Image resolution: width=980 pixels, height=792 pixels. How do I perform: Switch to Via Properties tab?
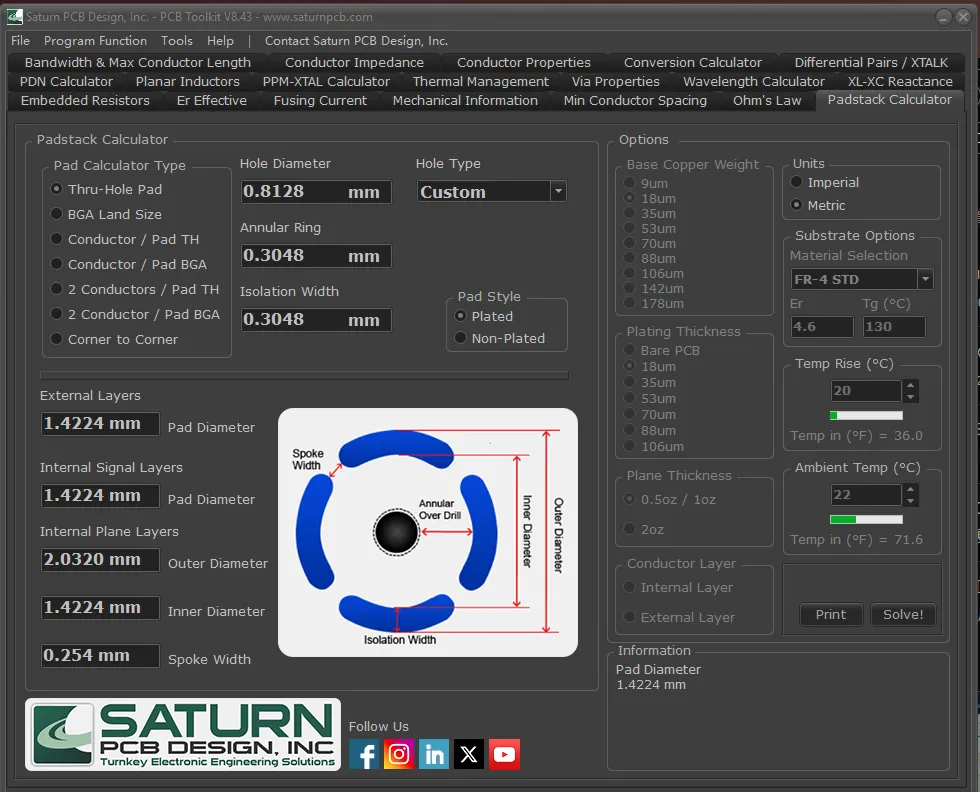[x=616, y=81]
